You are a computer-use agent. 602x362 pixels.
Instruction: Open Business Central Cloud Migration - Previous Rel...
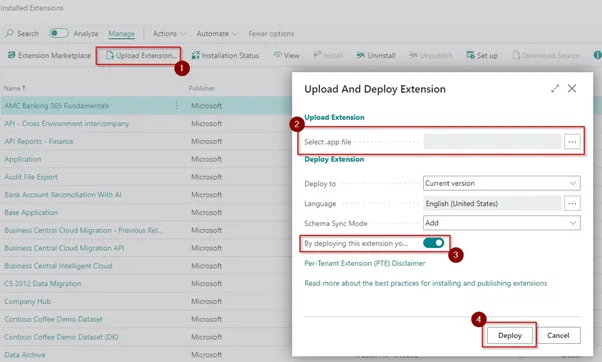point(84,230)
